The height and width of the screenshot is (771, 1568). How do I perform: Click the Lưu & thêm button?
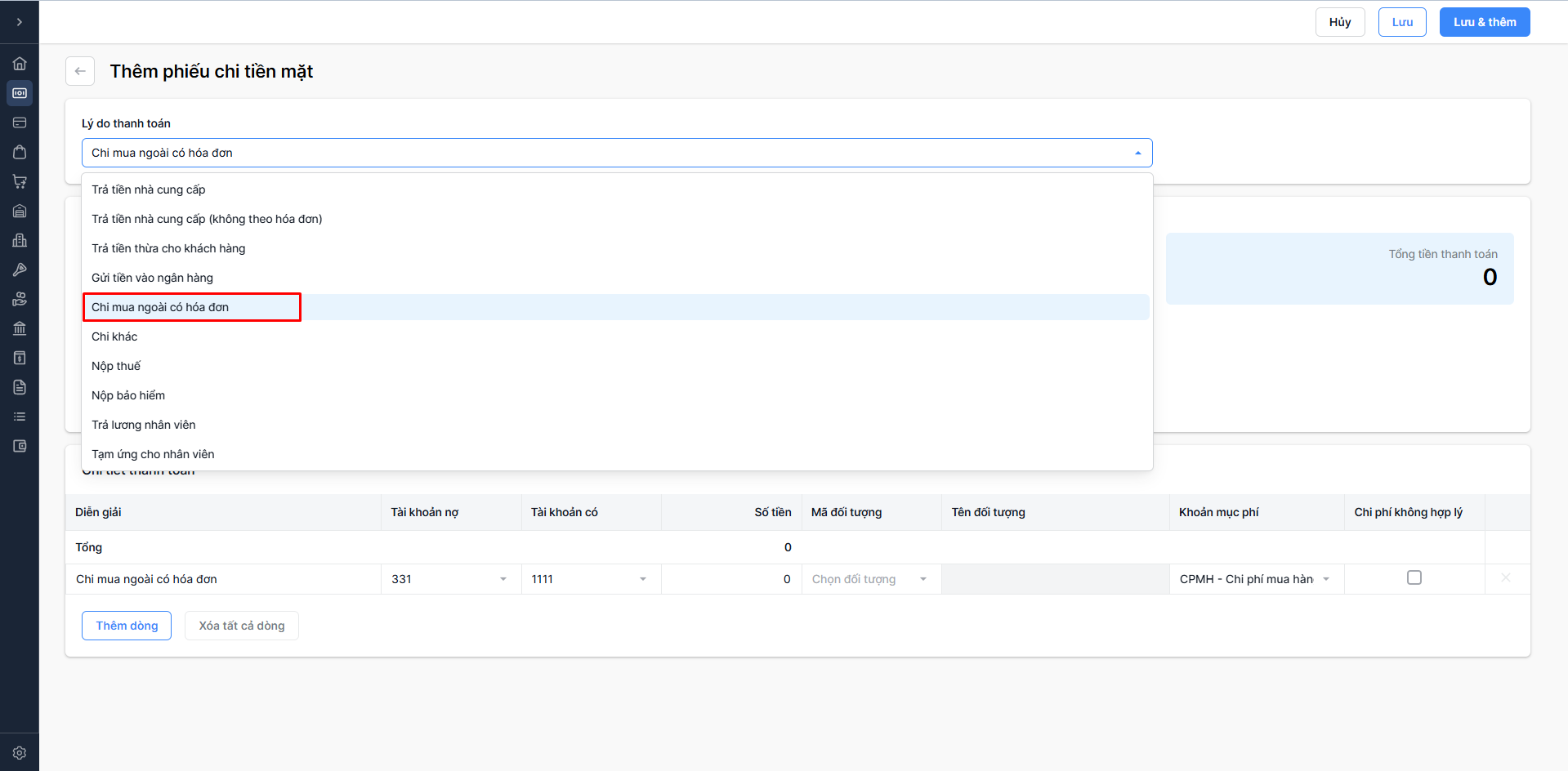click(1484, 22)
